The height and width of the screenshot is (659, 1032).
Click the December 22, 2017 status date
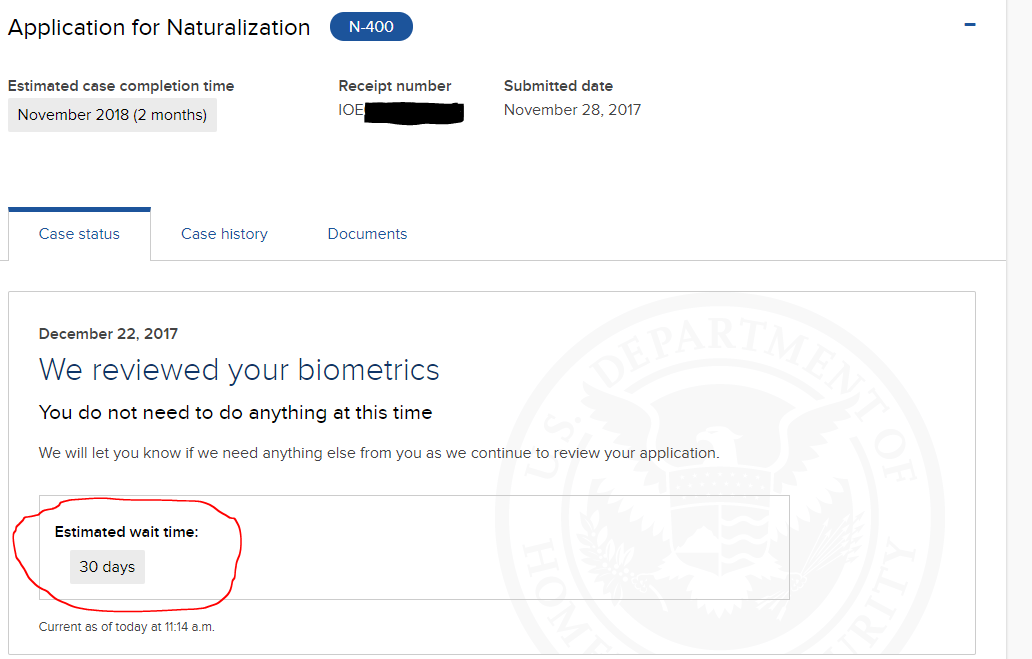(108, 334)
